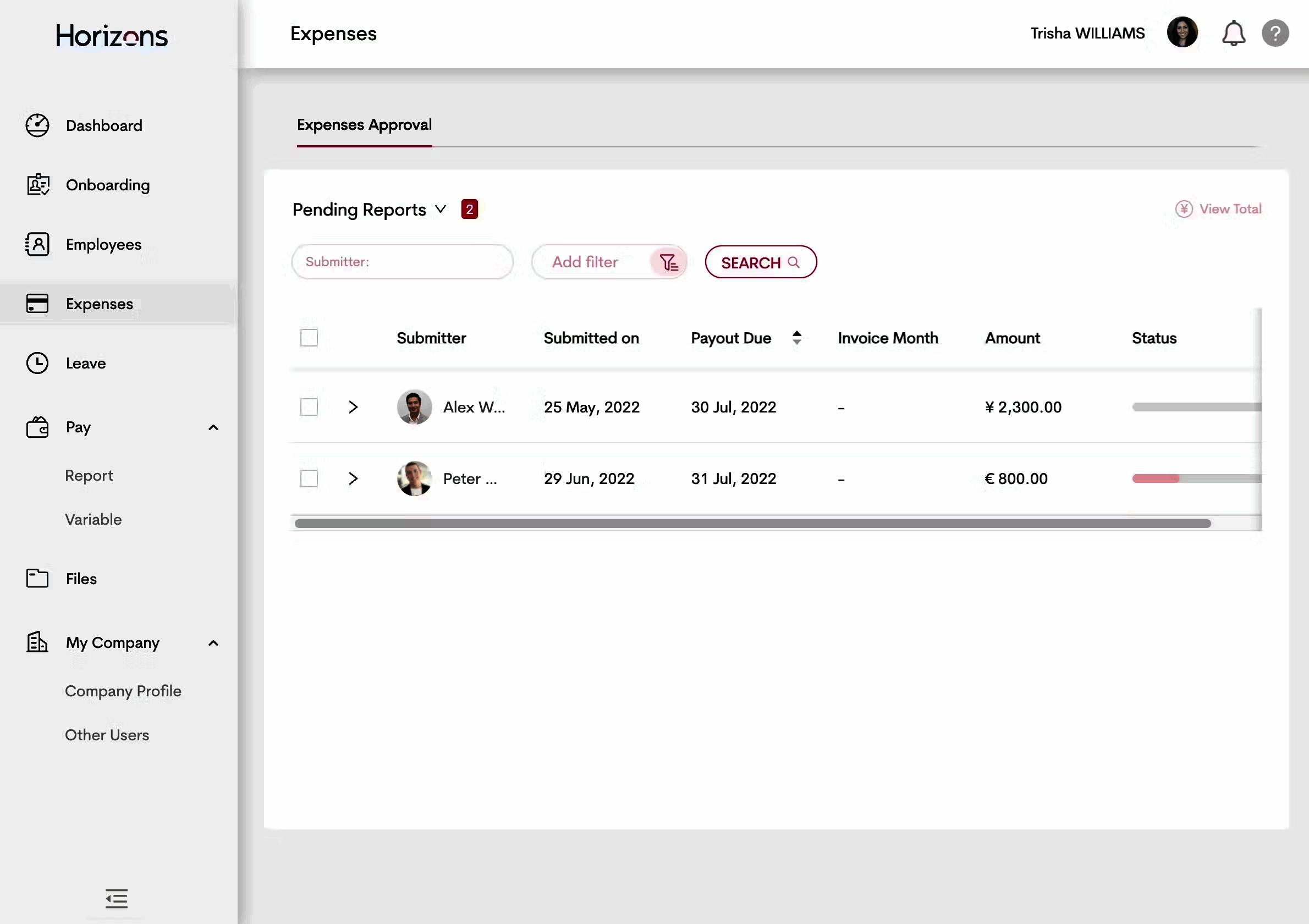Tick checkbox for Peter row
Screen dimensions: 1309x924
pos(309,479)
